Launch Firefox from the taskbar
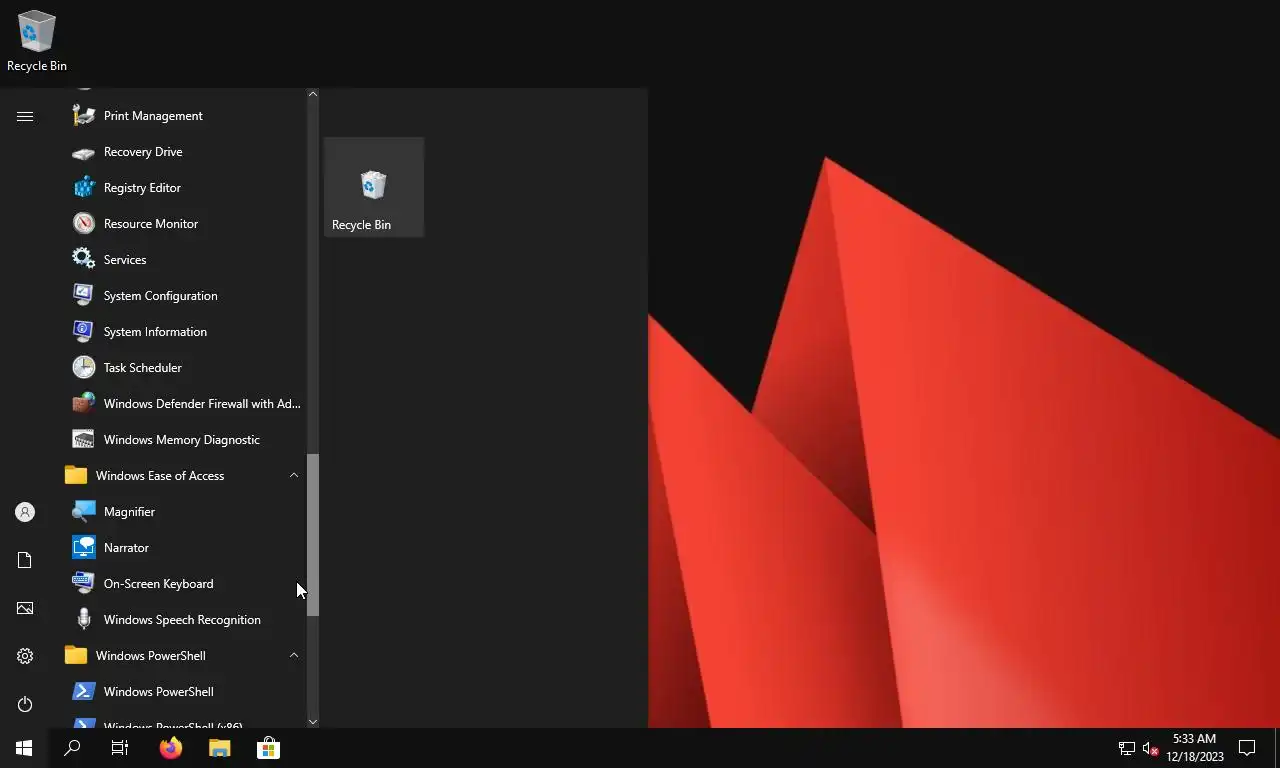This screenshot has width=1280, height=768. pyautogui.click(x=171, y=748)
